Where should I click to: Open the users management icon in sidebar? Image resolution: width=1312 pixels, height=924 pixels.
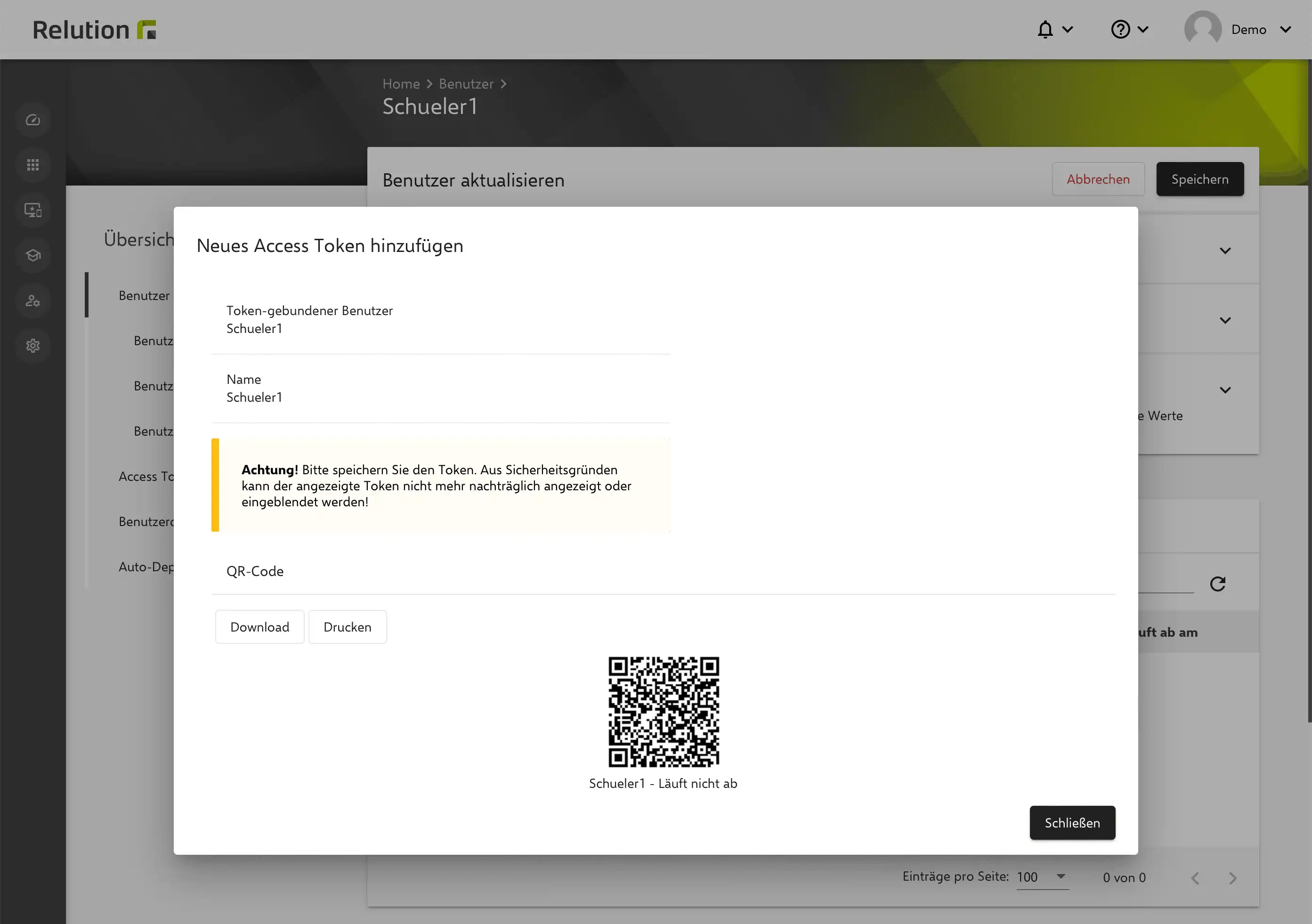pos(33,300)
